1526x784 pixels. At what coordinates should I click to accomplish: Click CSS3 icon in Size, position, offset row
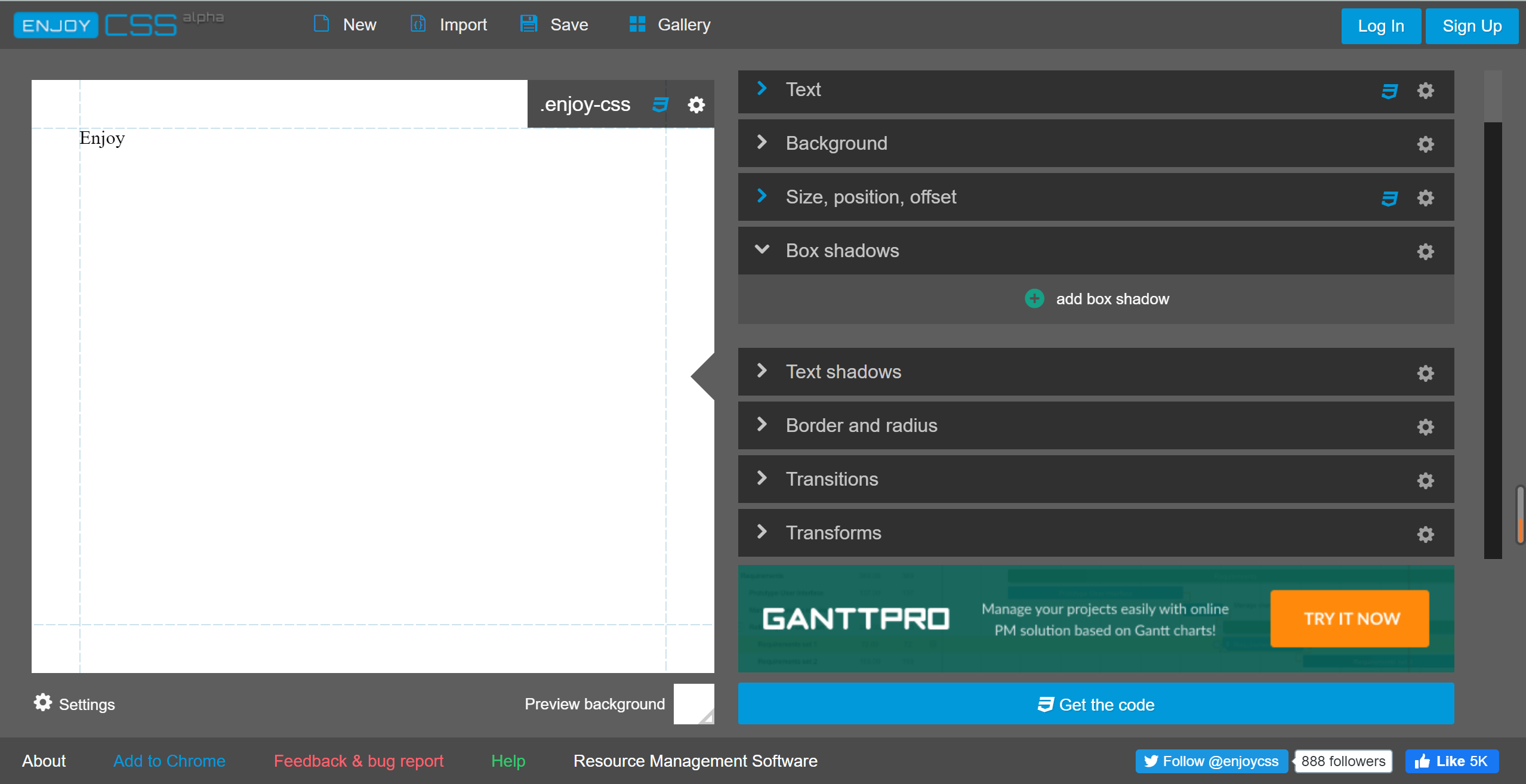pyautogui.click(x=1389, y=198)
